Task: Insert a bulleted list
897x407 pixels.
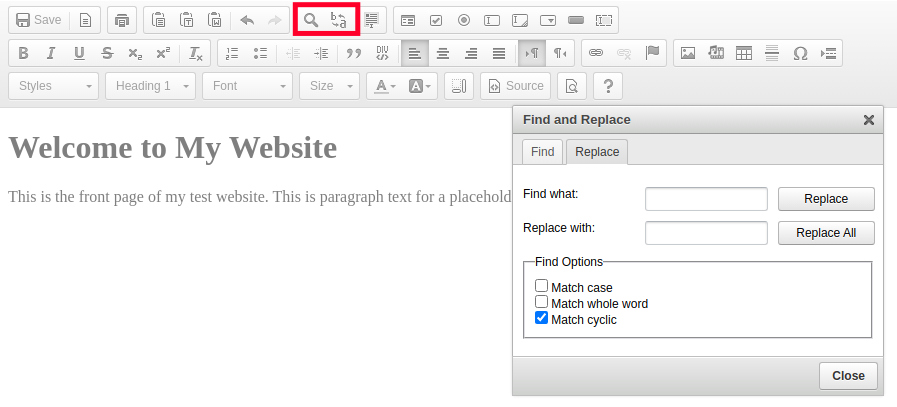Action: [x=260, y=53]
